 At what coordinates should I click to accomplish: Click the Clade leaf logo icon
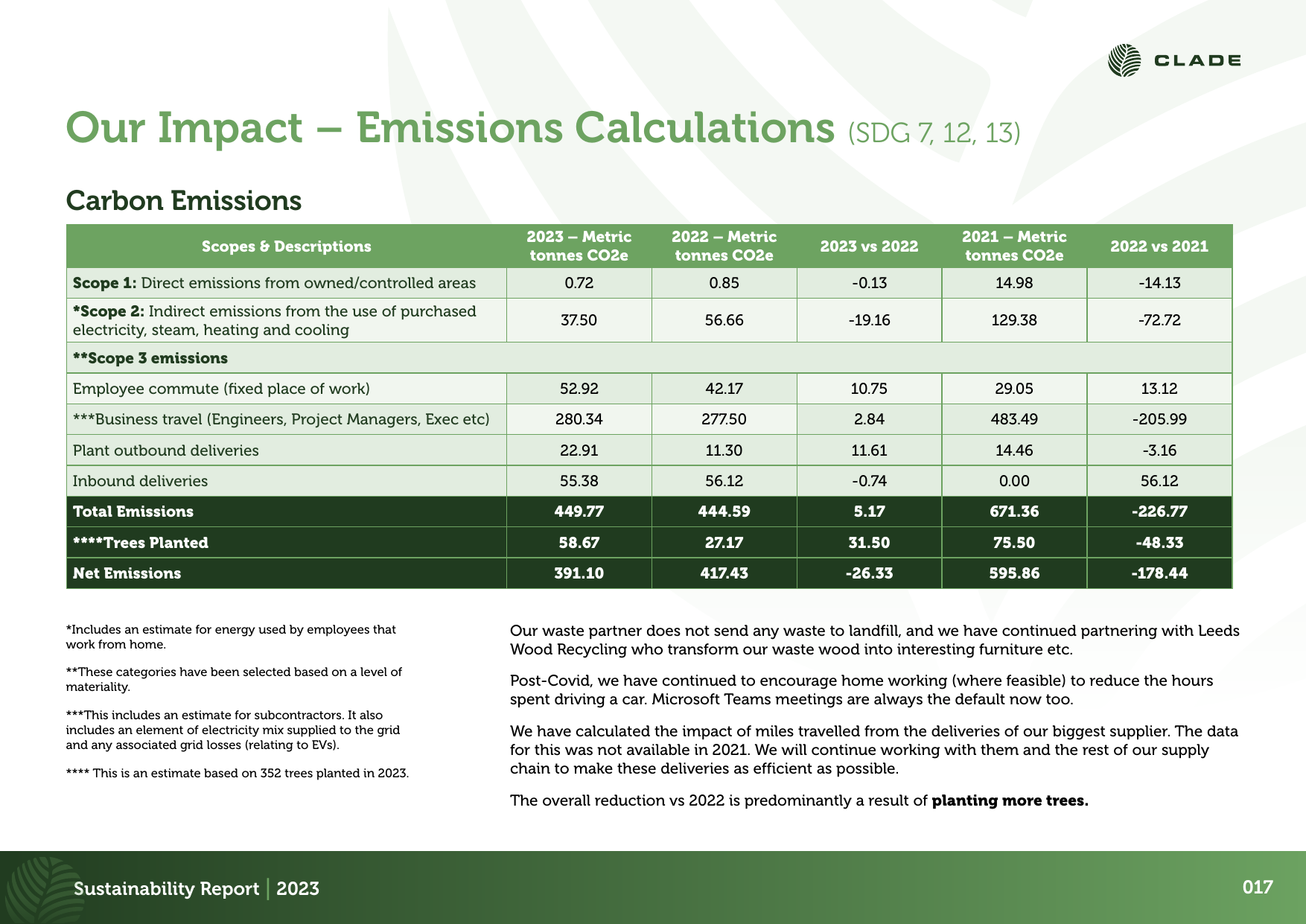(x=1124, y=60)
